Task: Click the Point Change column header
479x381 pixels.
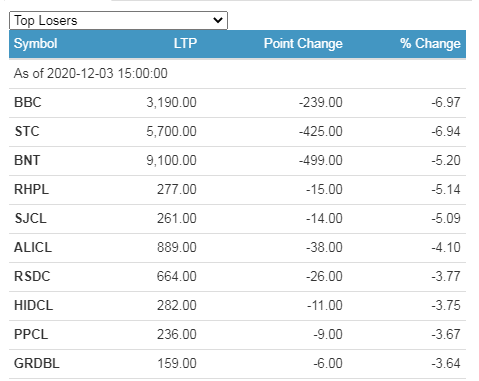Action: pyautogui.click(x=303, y=44)
